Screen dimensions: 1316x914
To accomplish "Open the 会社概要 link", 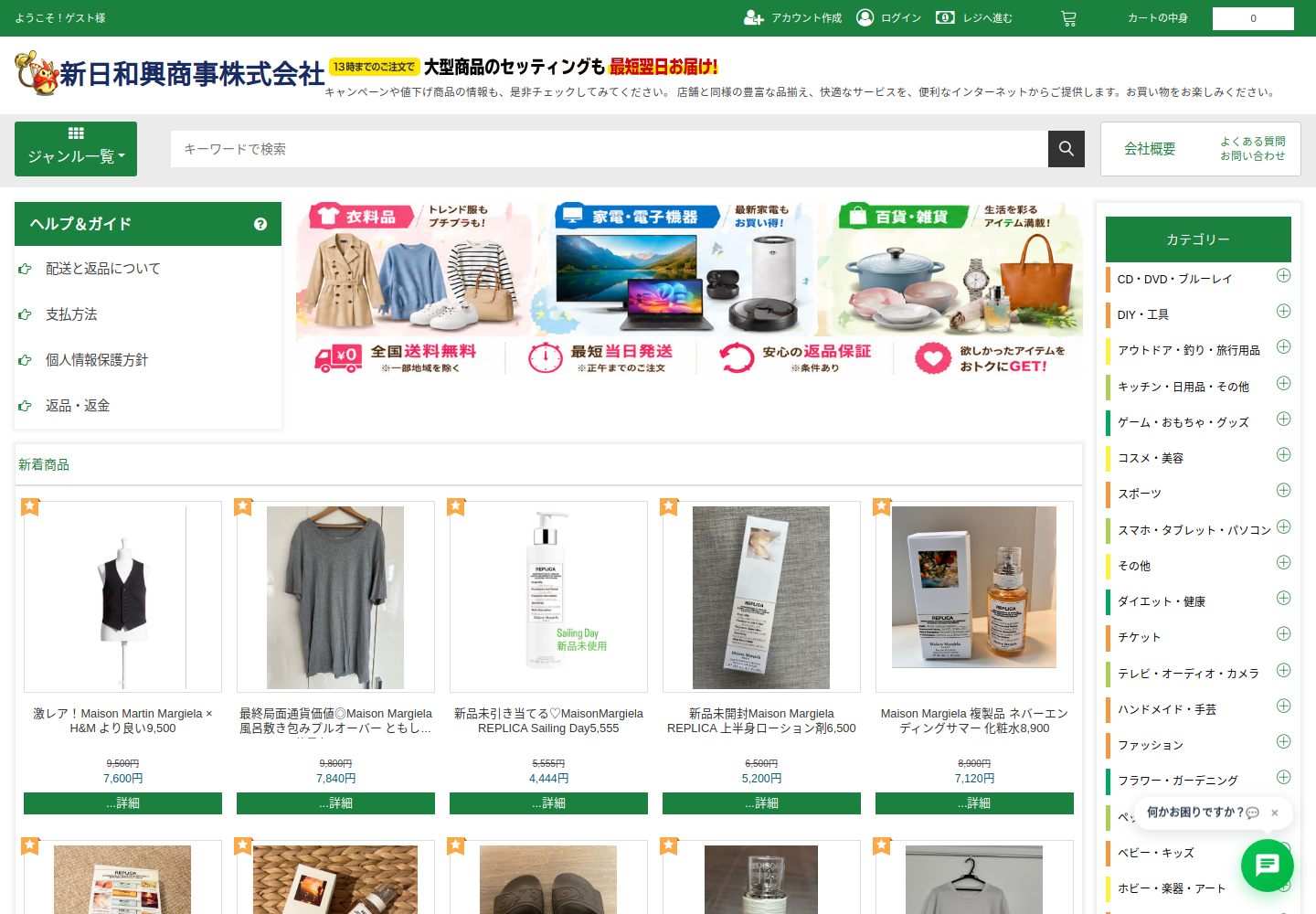I will (x=1150, y=149).
